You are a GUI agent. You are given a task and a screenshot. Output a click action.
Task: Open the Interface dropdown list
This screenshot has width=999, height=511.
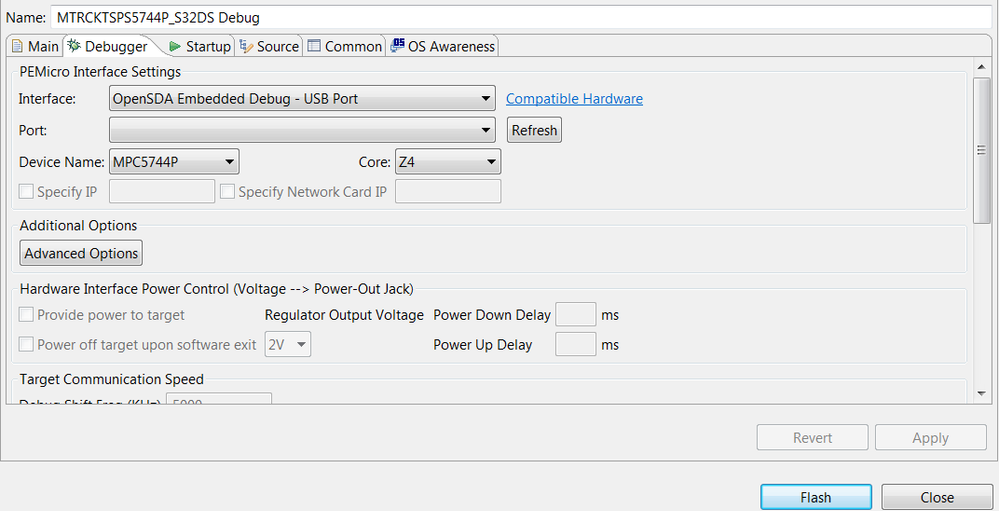[301, 99]
